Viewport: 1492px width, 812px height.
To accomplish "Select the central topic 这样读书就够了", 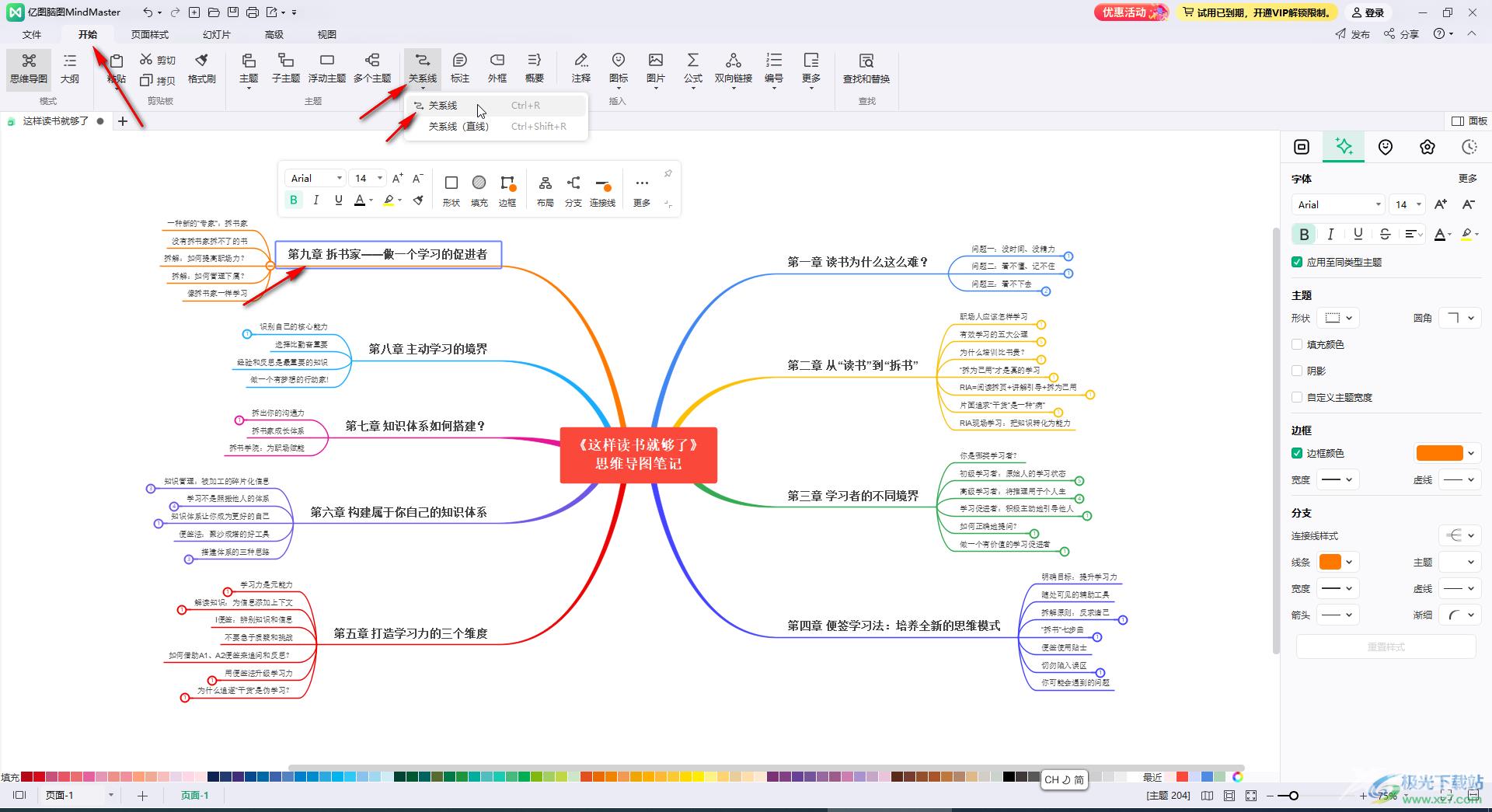I will click(639, 455).
